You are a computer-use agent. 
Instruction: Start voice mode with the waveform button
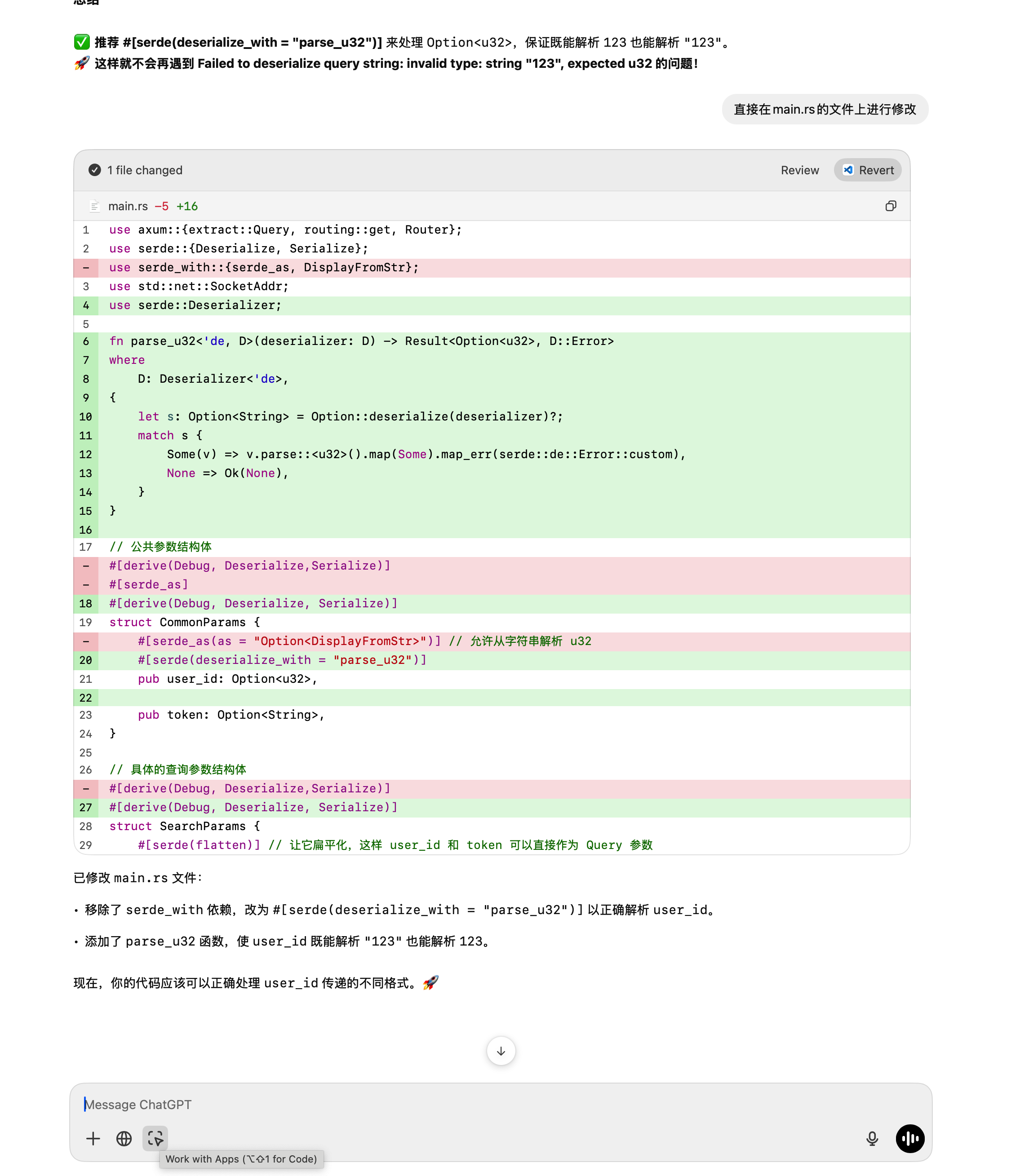click(910, 1138)
